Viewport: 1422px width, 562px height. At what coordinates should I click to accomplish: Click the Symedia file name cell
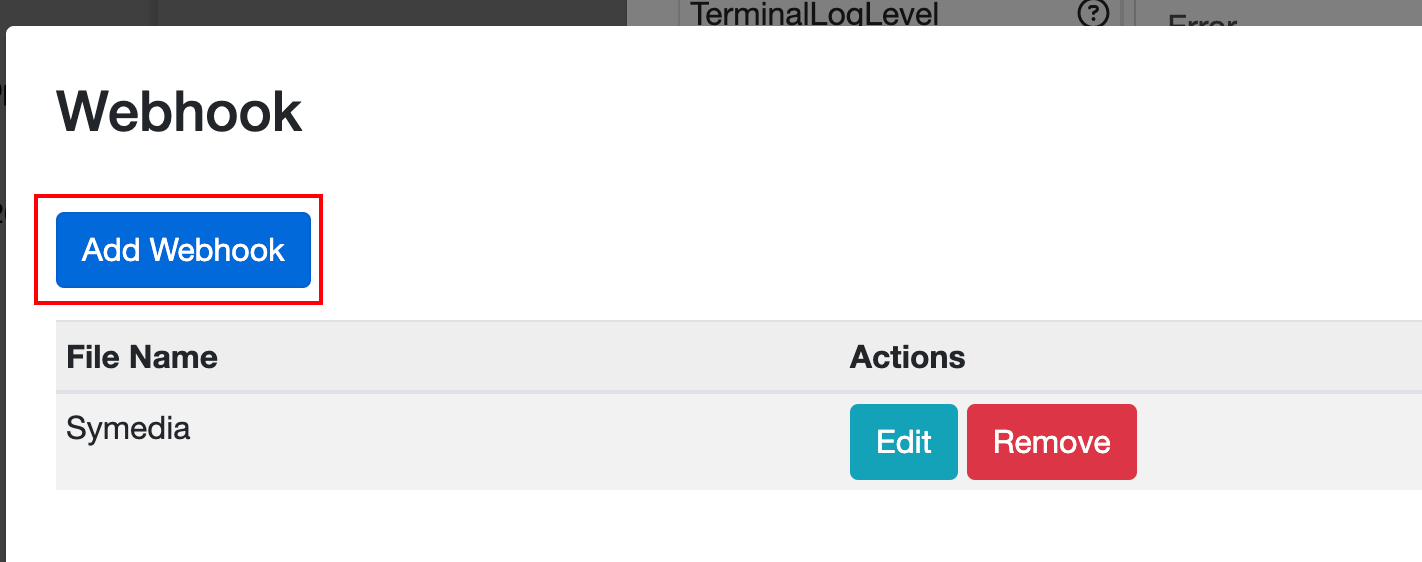(128, 428)
